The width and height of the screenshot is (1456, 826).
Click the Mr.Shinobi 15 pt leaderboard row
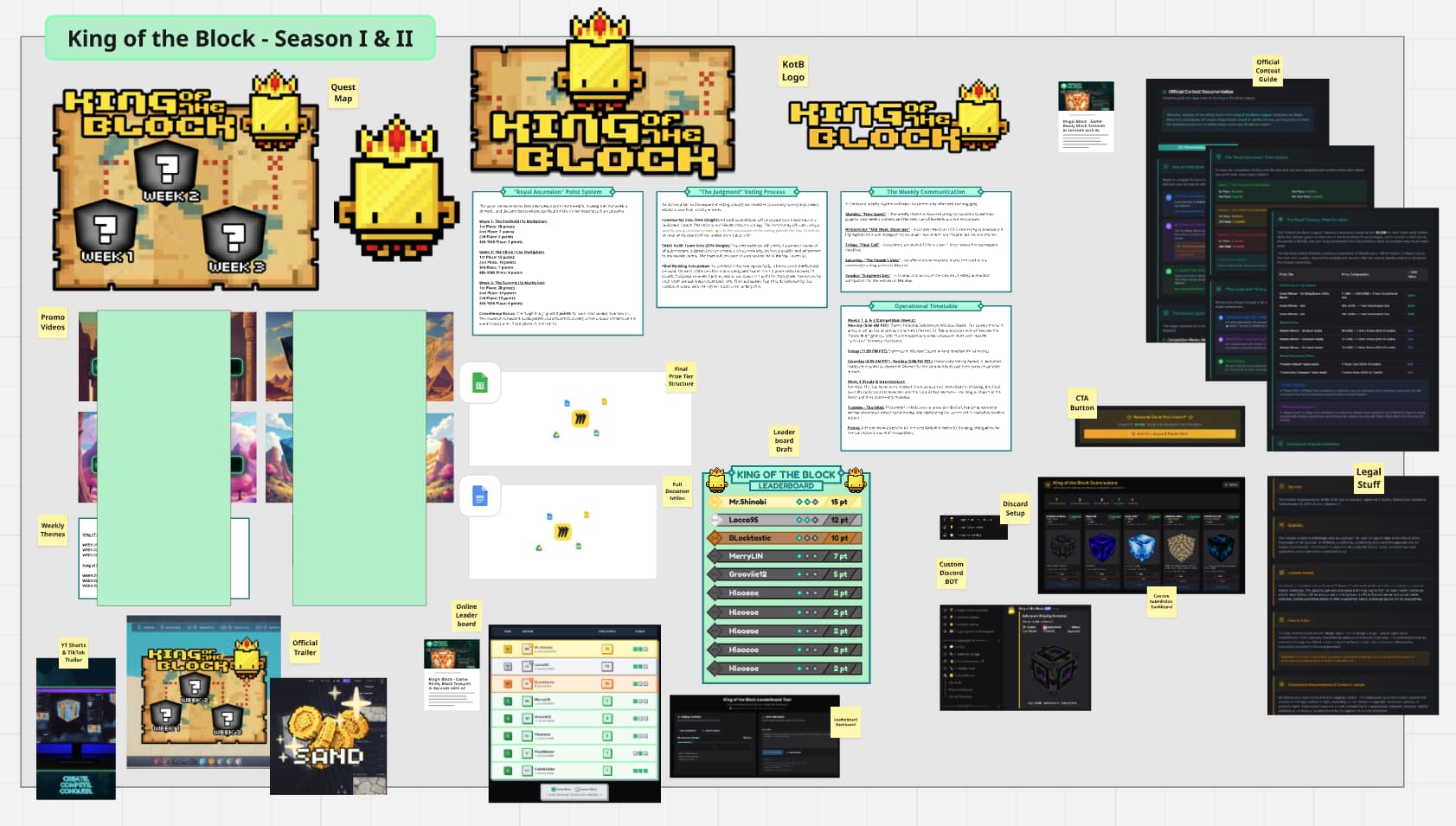[x=785, y=502]
